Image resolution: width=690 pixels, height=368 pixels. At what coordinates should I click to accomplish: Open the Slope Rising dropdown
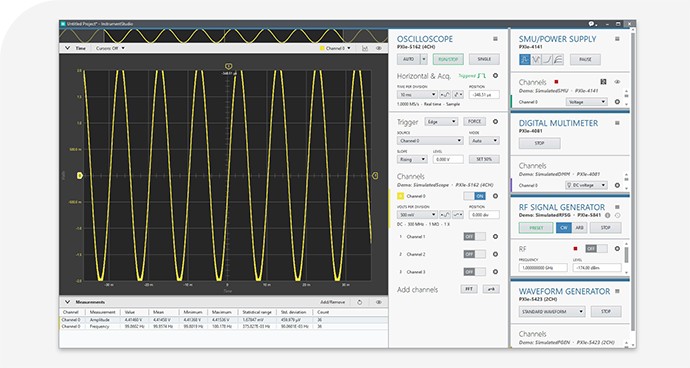[x=412, y=159]
